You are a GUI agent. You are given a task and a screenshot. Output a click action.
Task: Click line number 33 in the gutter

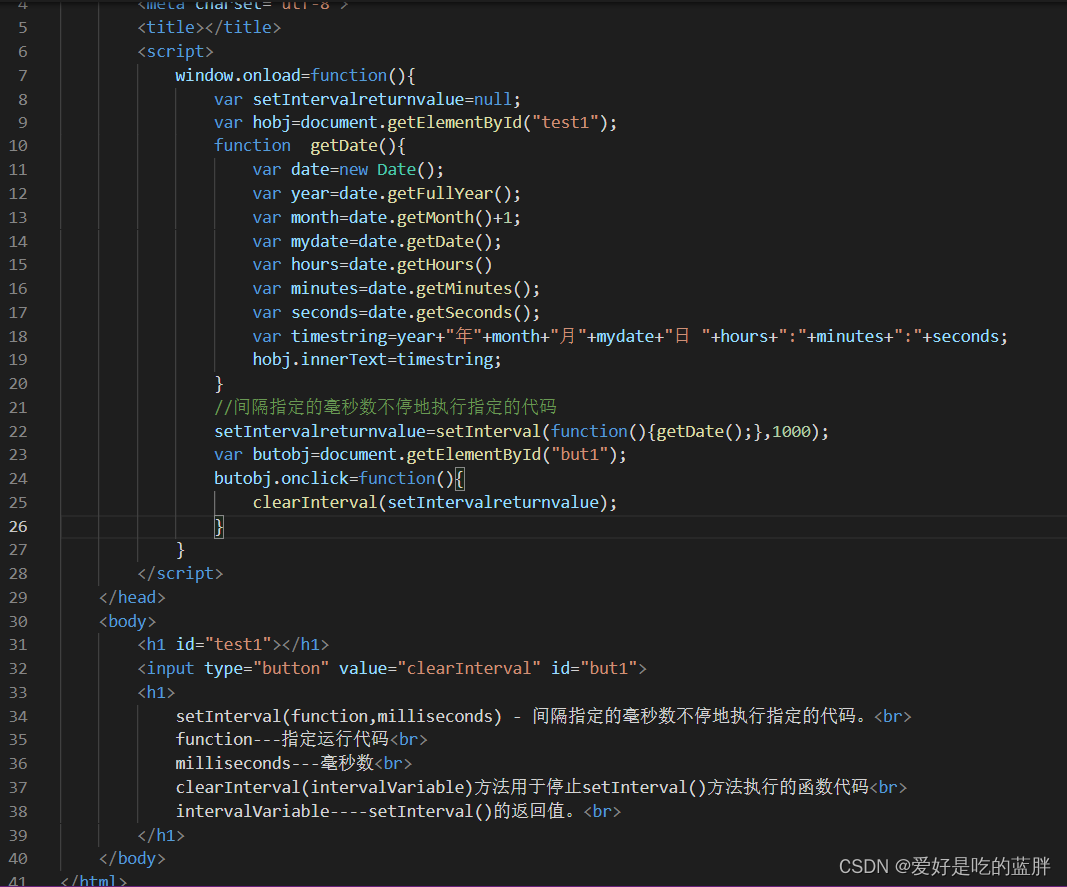[18, 692]
